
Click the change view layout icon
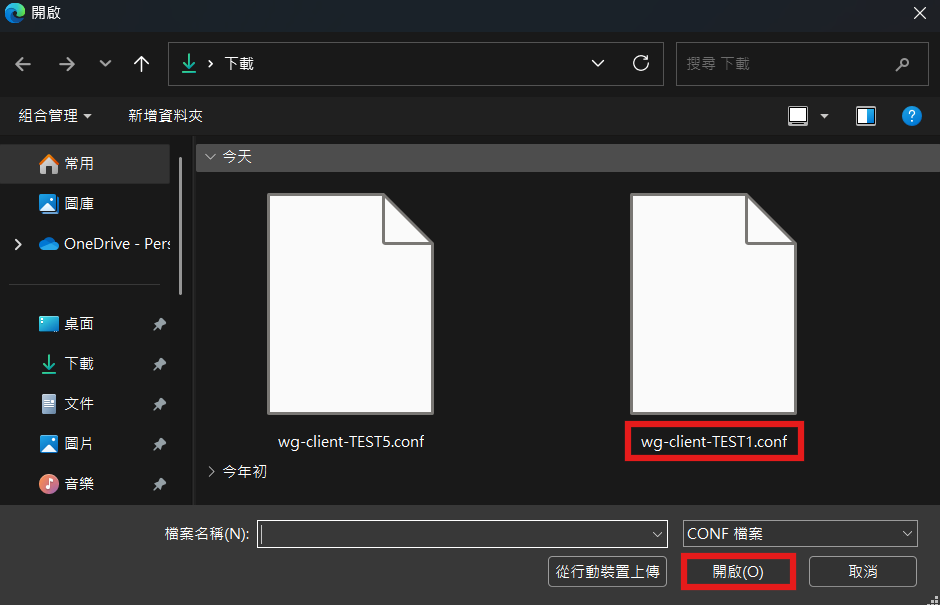798,116
